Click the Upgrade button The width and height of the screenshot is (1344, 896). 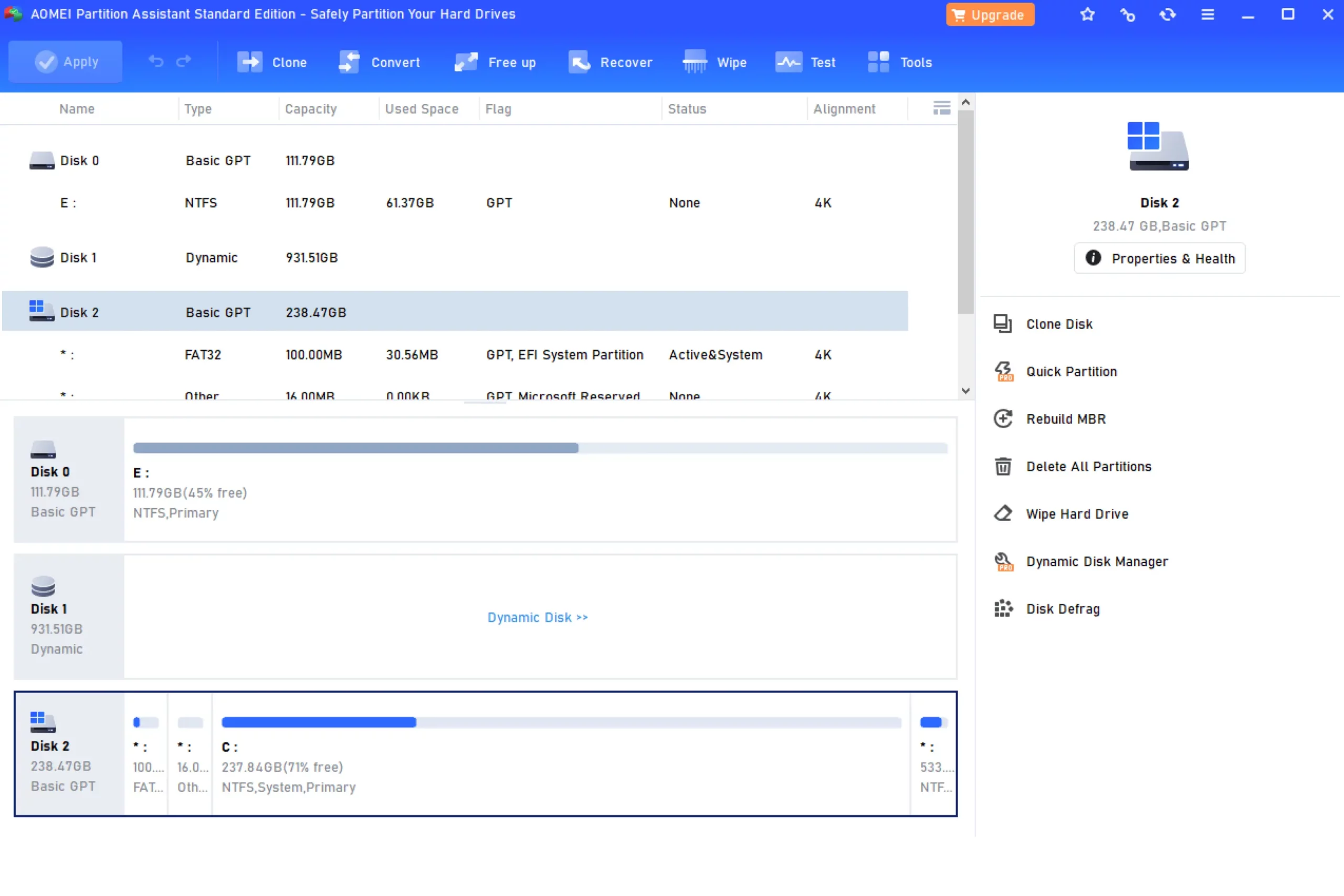pyautogui.click(x=990, y=15)
